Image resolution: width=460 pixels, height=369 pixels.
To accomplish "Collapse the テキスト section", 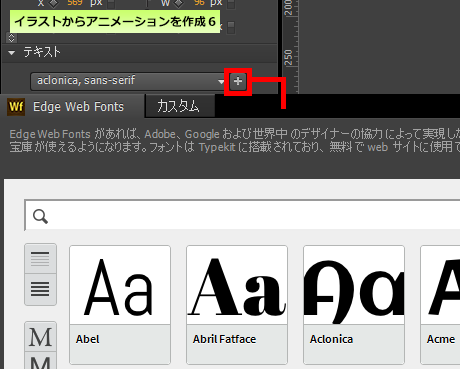I will pyautogui.click(x=12, y=53).
